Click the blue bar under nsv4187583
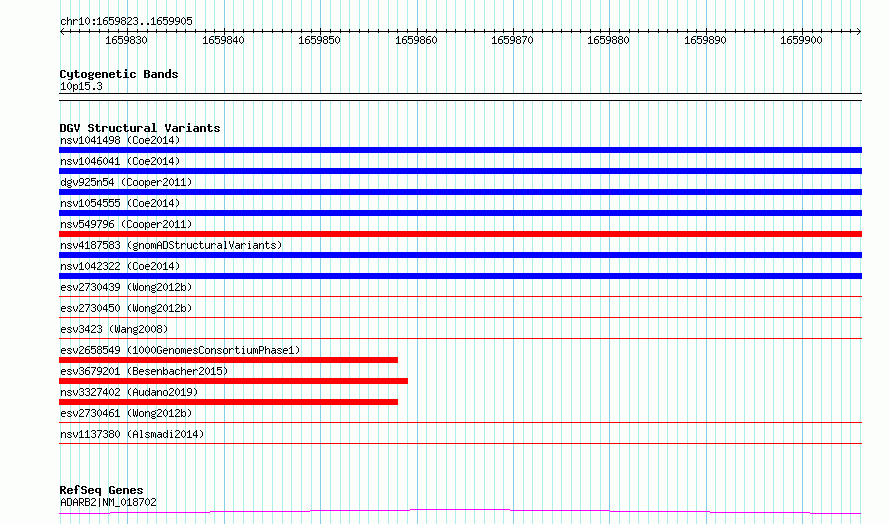 pyautogui.click(x=460, y=255)
